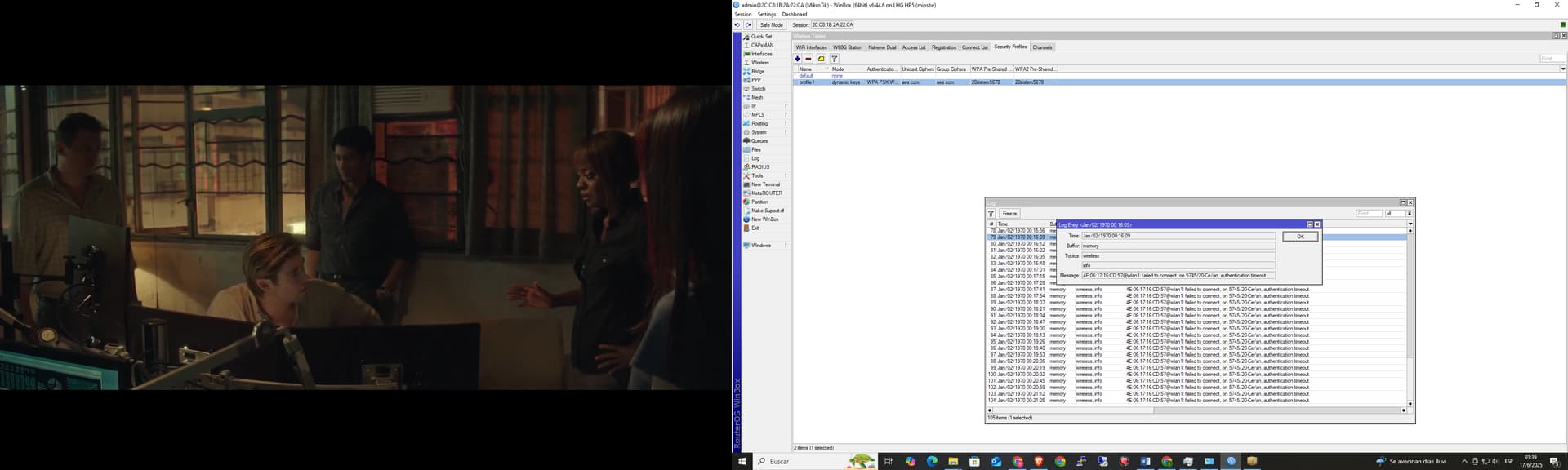
Task: Open the 'all' topic dropdown in Log
Action: [1410, 214]
